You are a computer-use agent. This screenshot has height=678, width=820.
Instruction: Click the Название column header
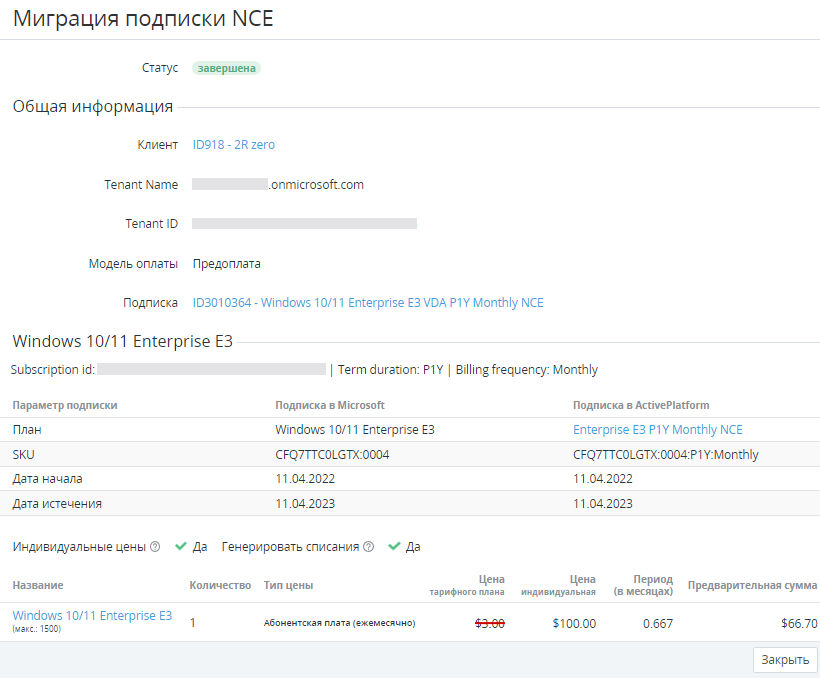pos(38,585)
